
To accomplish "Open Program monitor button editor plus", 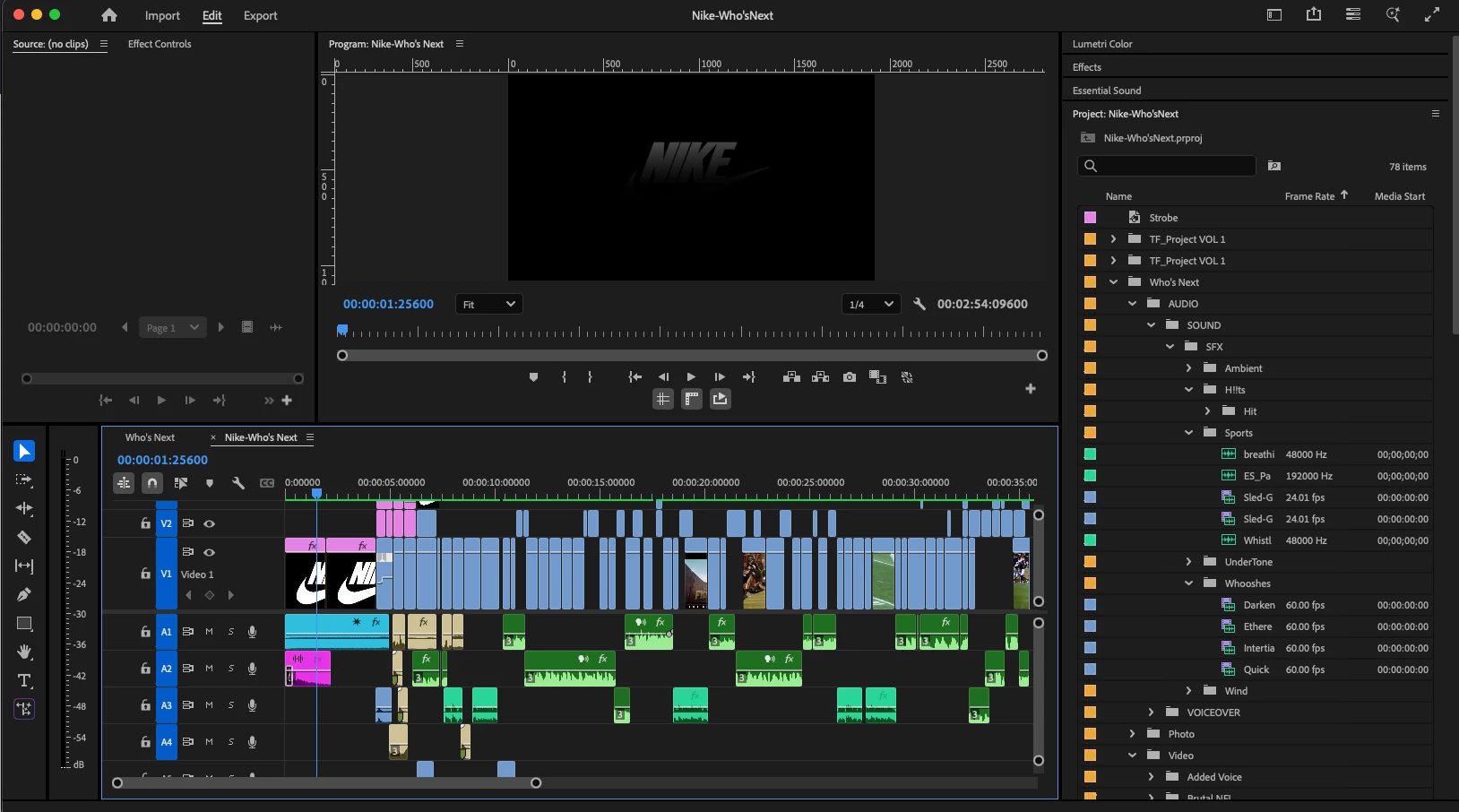I will click(1031, 388).
